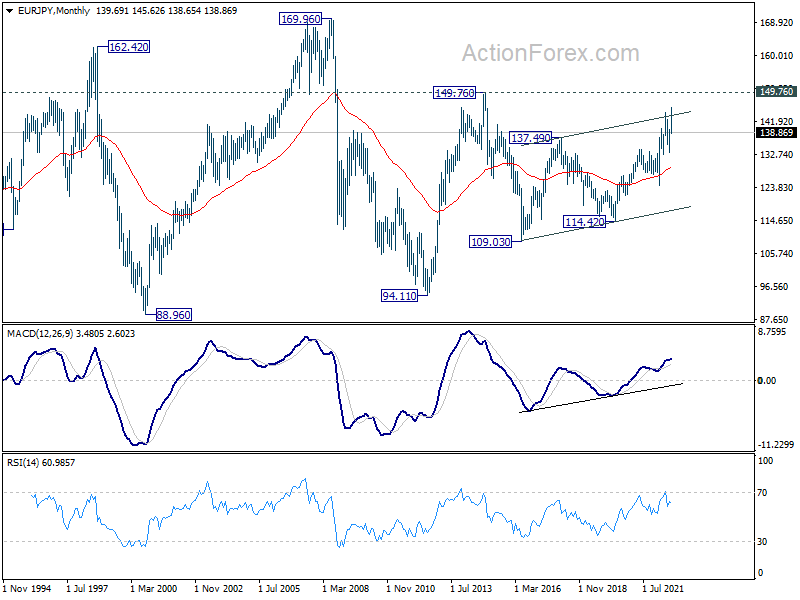
Task: Click the 1 Nov 1994 date marker
Action: click(30, 590)
